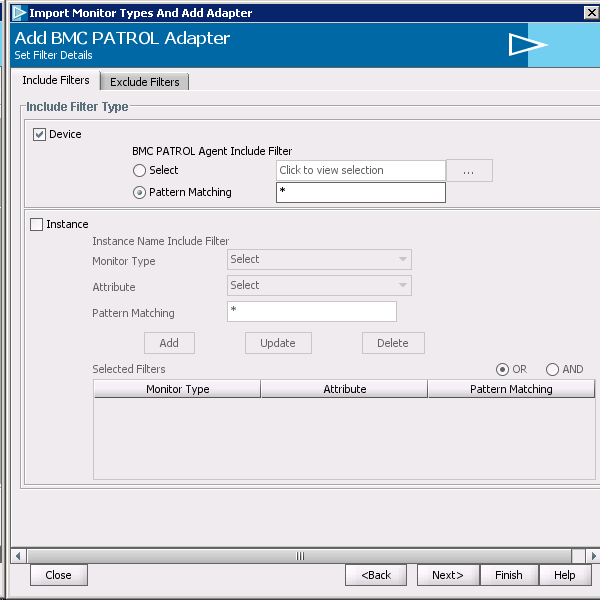The height and width of the screenshot is (600, 600).
Task: Sort by the Monitor Type column header
Action: (x=177, y=389)
